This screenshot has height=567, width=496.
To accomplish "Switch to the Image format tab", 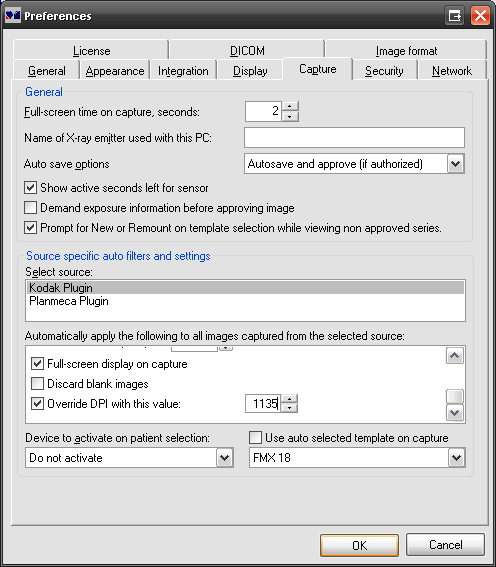I will [x=406, y=50].
